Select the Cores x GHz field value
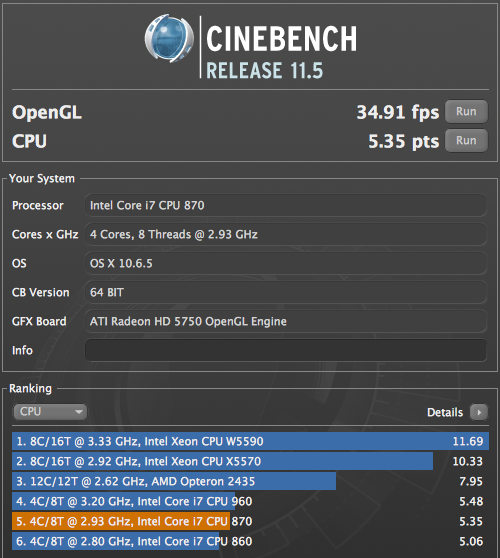 pyautogui.click(x=286, y=234)
